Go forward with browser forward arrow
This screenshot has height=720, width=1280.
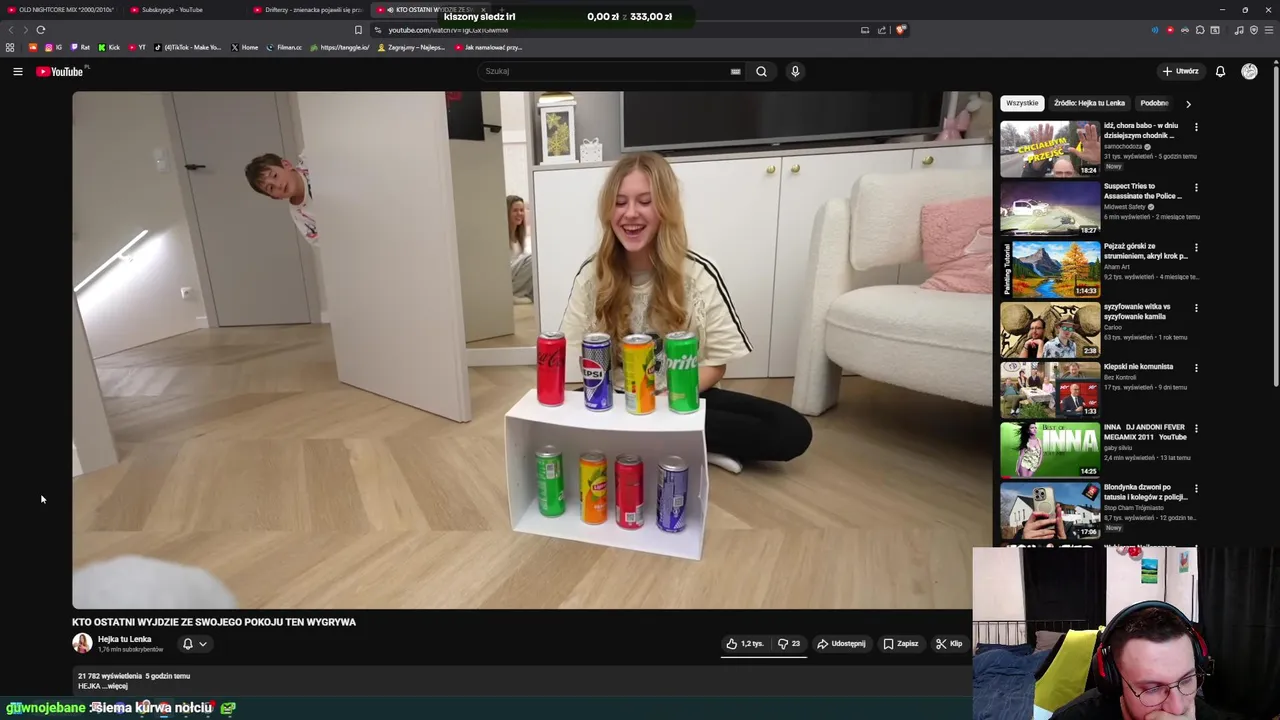point(26,30)
